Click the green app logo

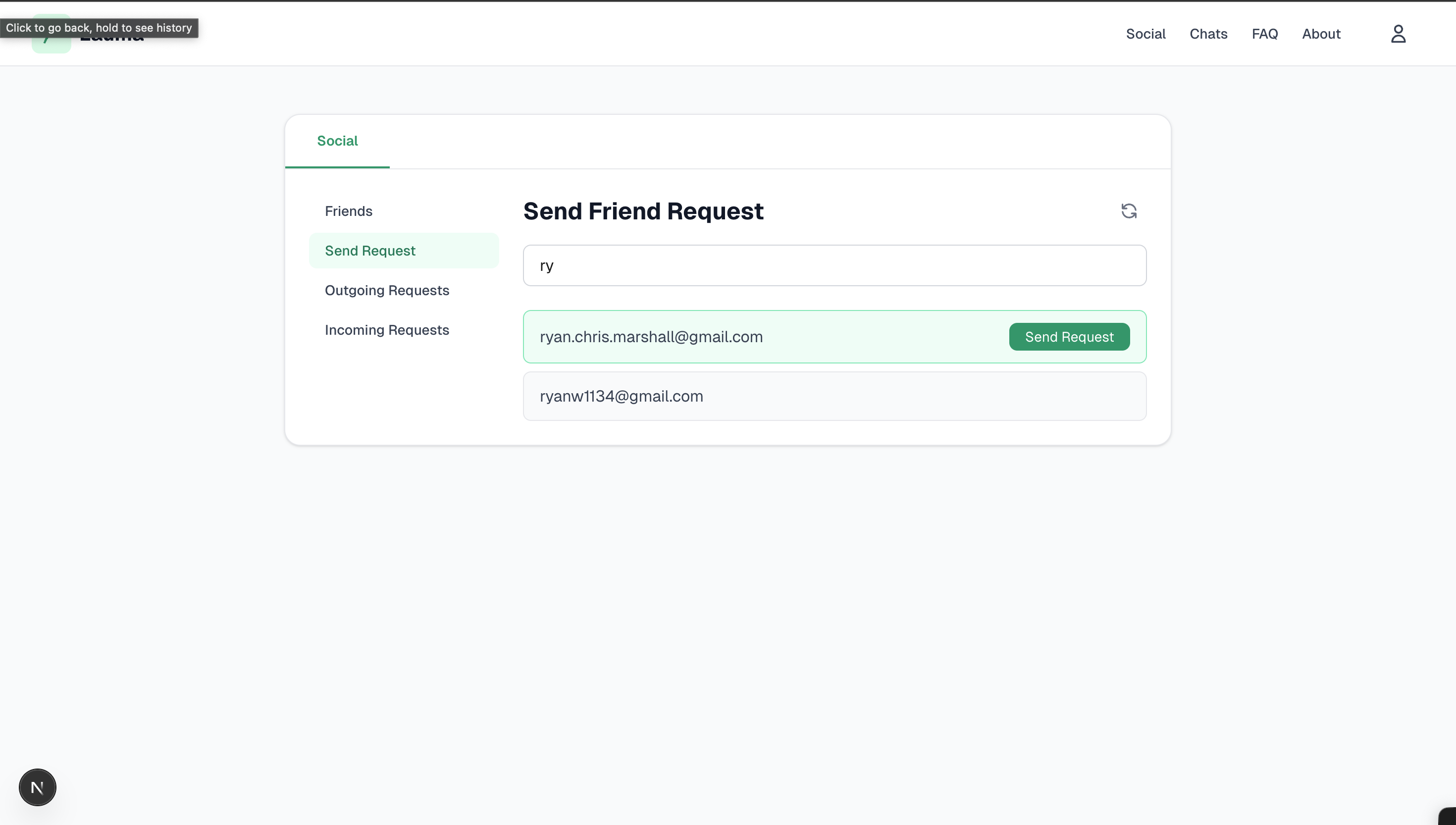(x=51, y=46)
